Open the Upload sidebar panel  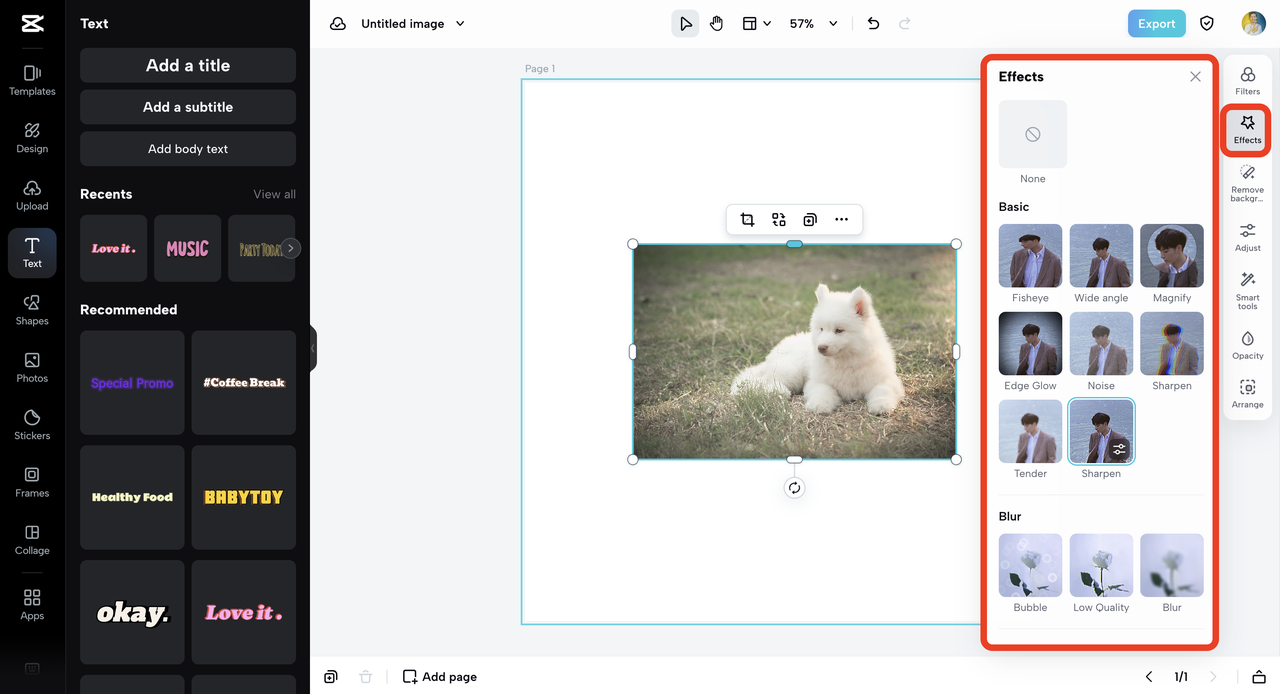coord(32,195)
